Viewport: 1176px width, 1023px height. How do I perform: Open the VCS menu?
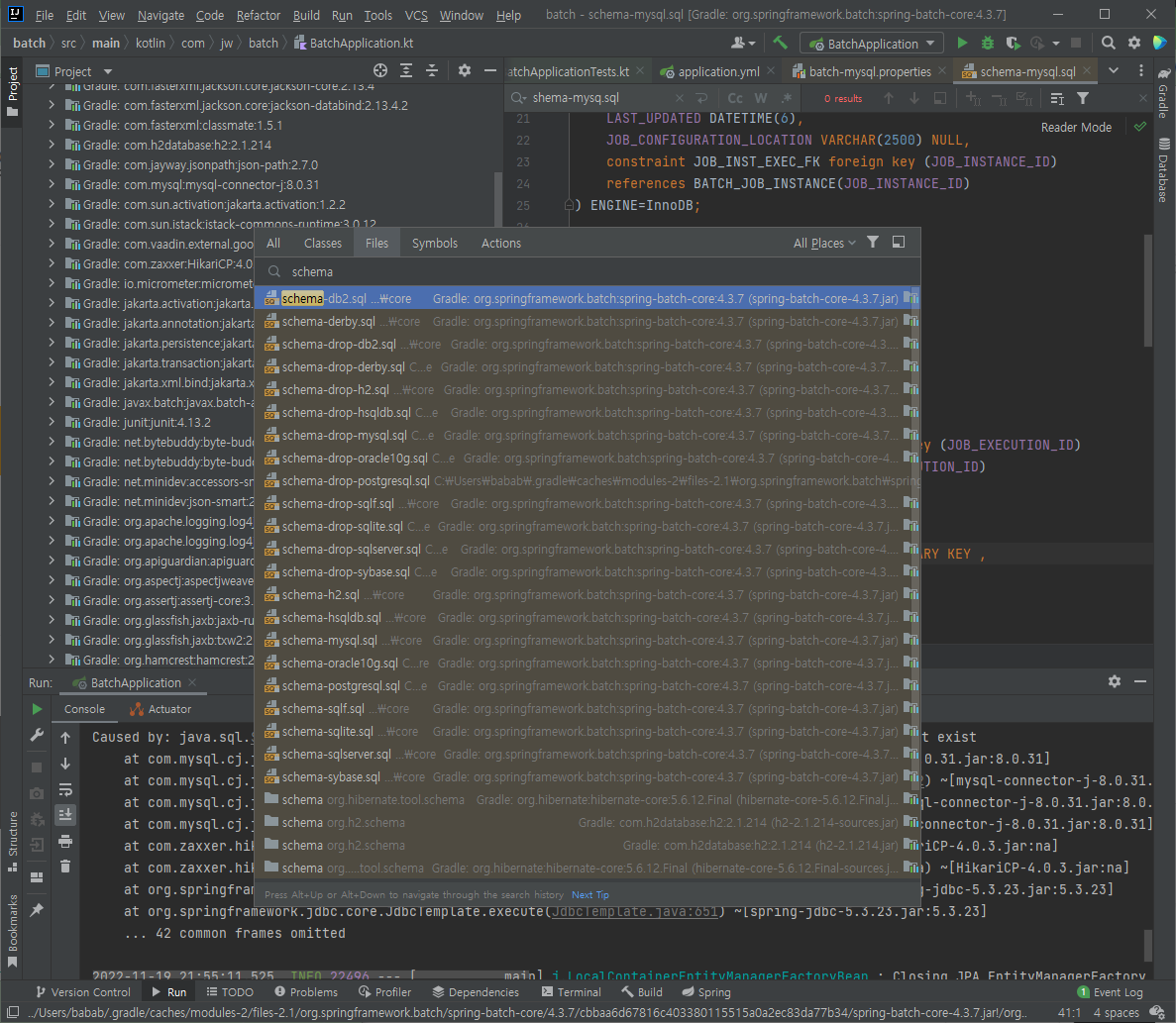(416, 15)
